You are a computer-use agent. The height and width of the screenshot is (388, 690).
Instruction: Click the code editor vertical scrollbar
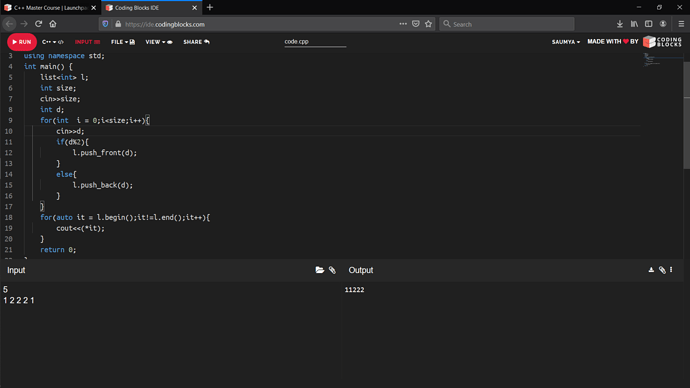686,115
